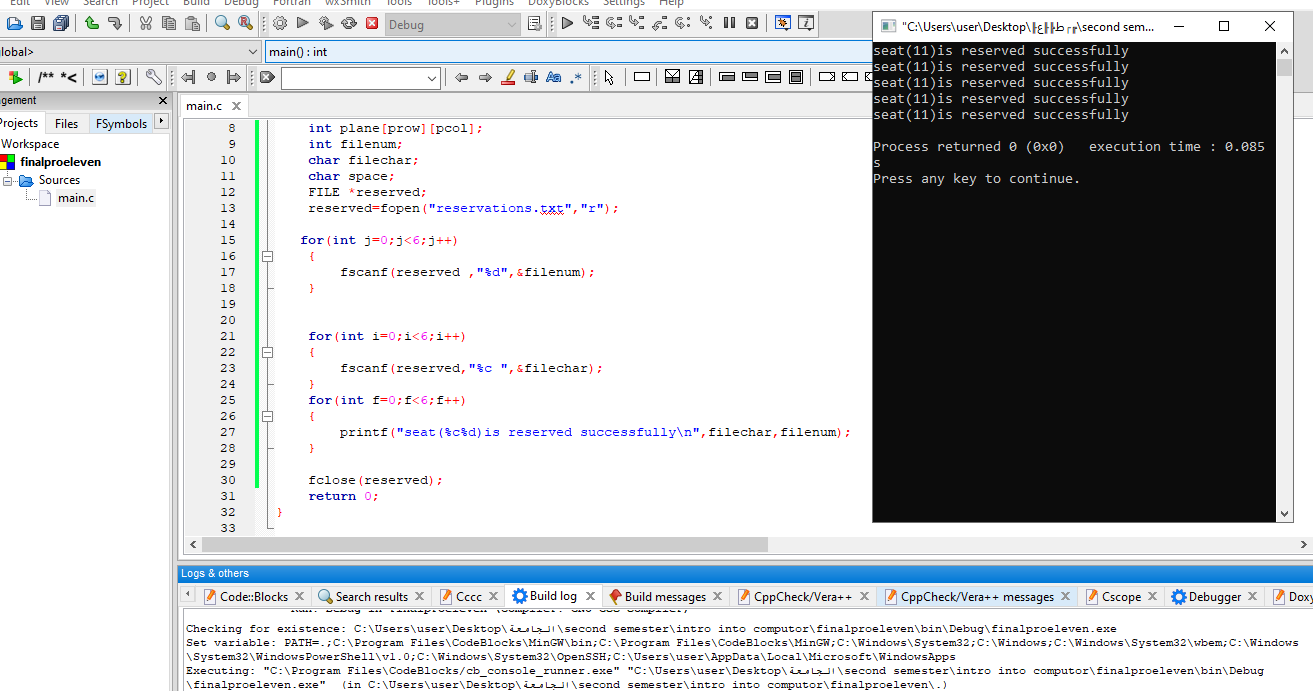
Task: Click the Paste clipboard icon
Action: click(x=191, y=23)
